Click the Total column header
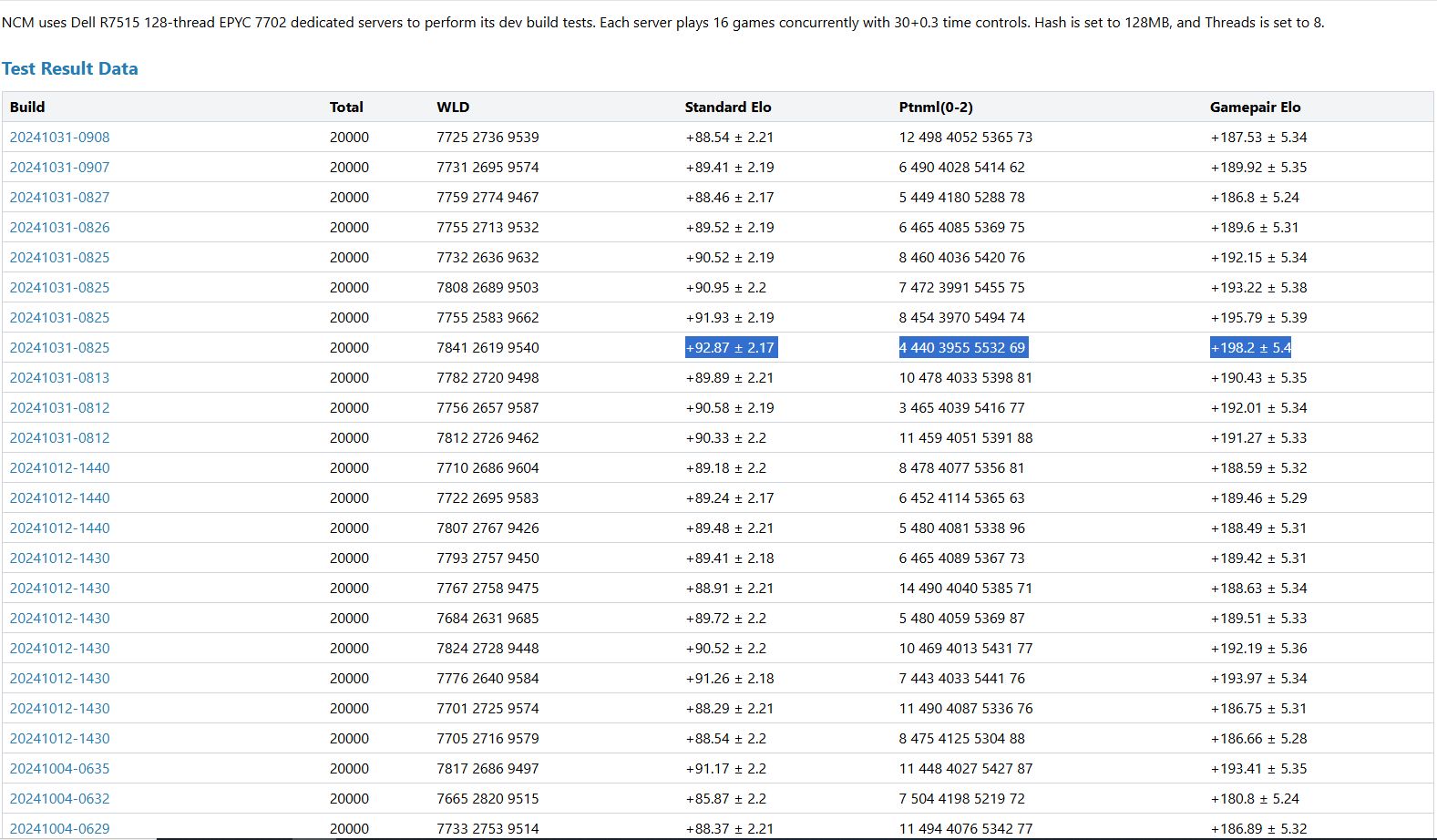This screenshot has height=840, width=1437. (x=346, y=107)
